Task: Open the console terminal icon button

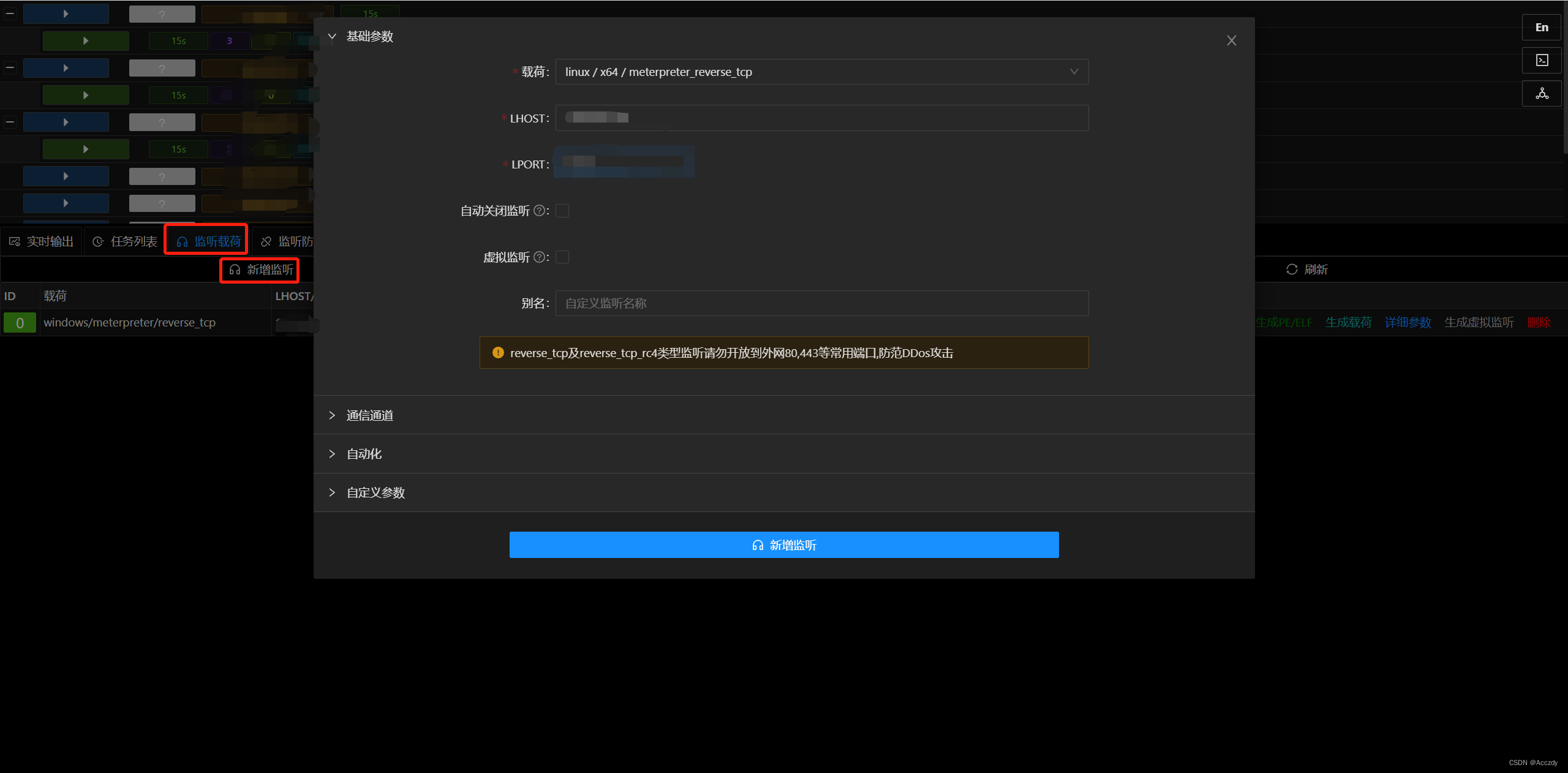Action: click(x=1542, y=60)
